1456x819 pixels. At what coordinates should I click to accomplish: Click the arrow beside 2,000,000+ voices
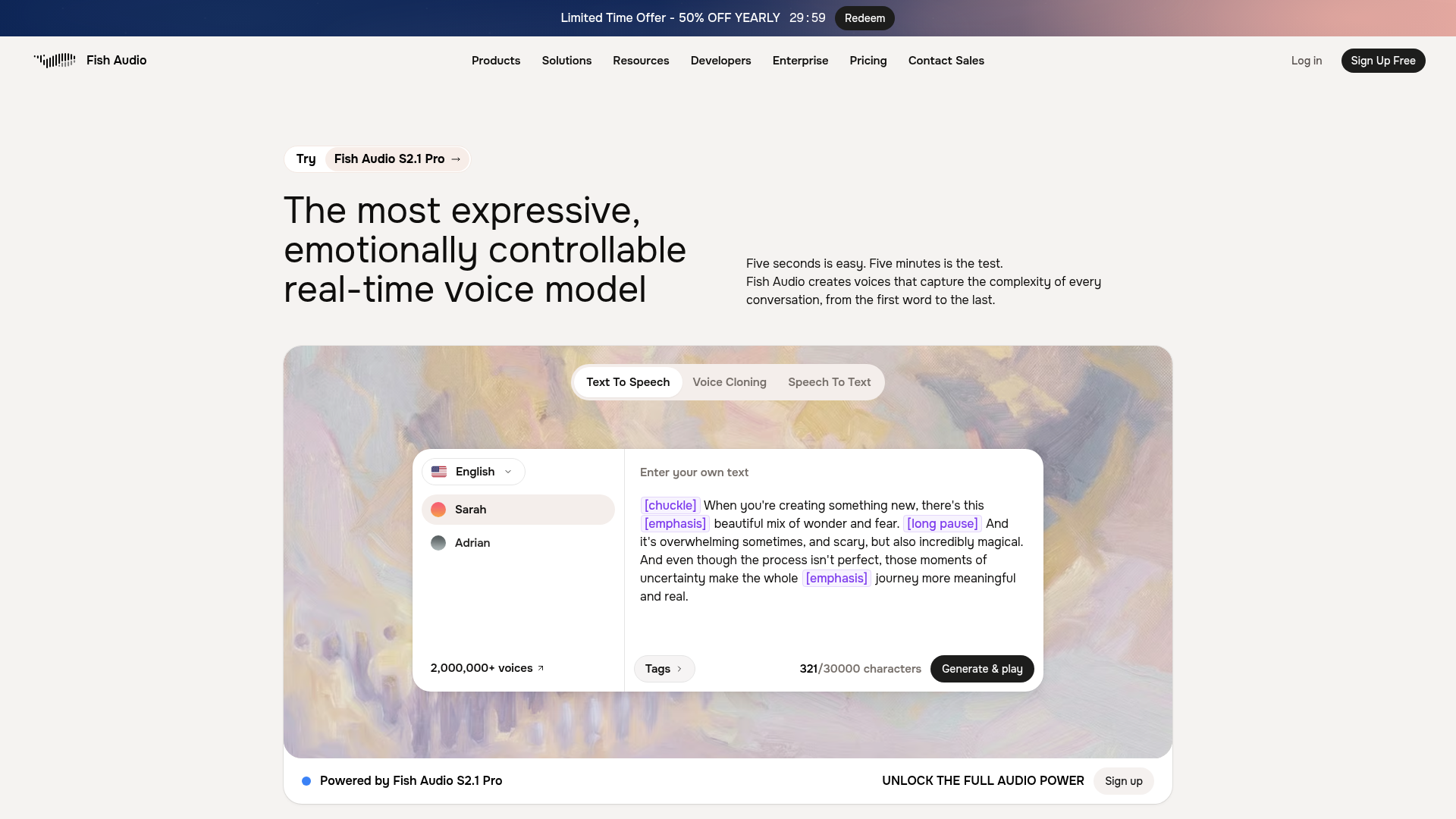click(541, 668)
